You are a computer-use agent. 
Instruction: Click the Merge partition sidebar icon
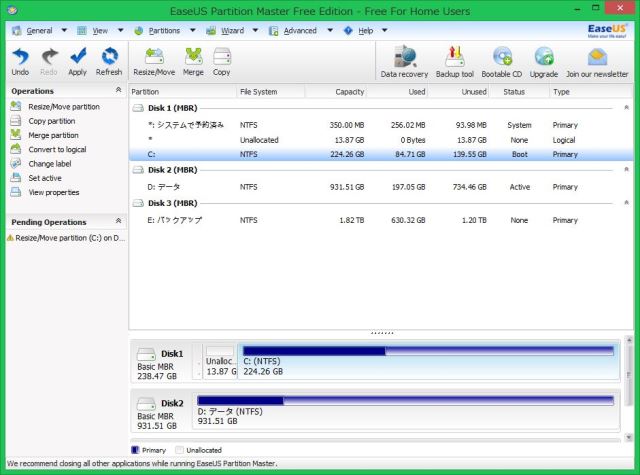click(16, 134)
